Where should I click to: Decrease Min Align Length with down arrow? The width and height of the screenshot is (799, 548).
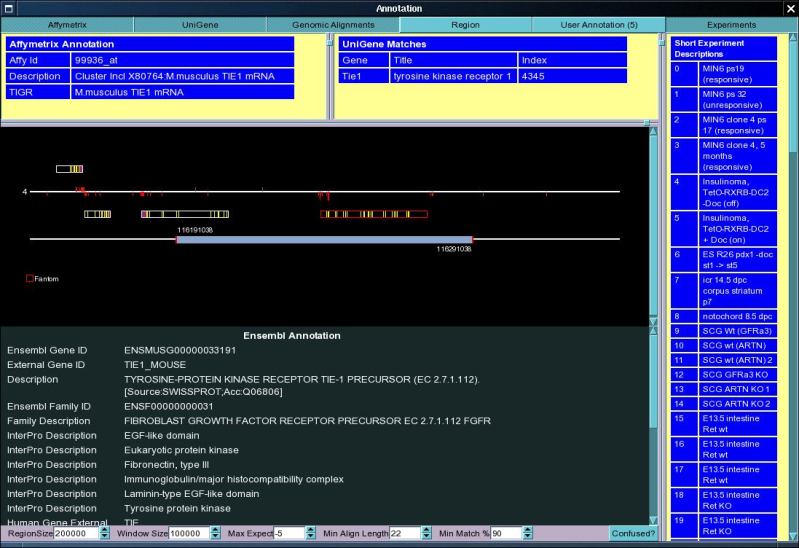[425, 537]
